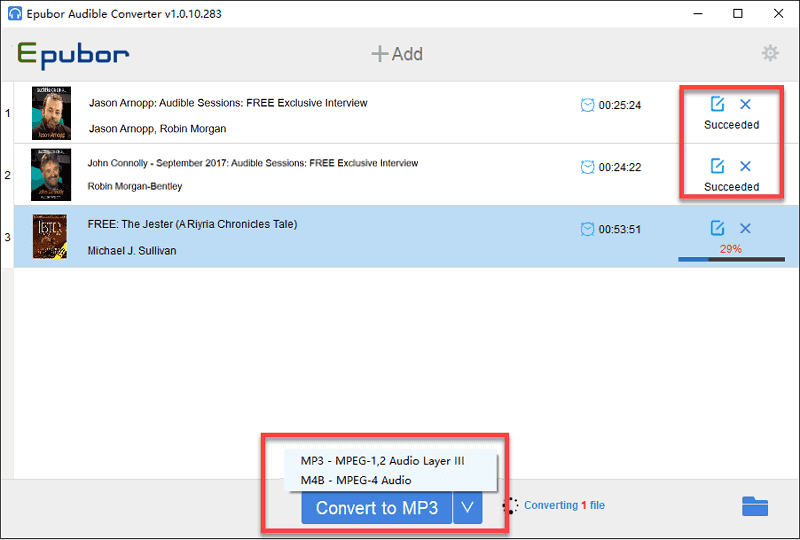Remove John Connolly audiobook from list
The height and width of the screenshot is (540, 800).
pyautogui.click(x=745, y=166)
